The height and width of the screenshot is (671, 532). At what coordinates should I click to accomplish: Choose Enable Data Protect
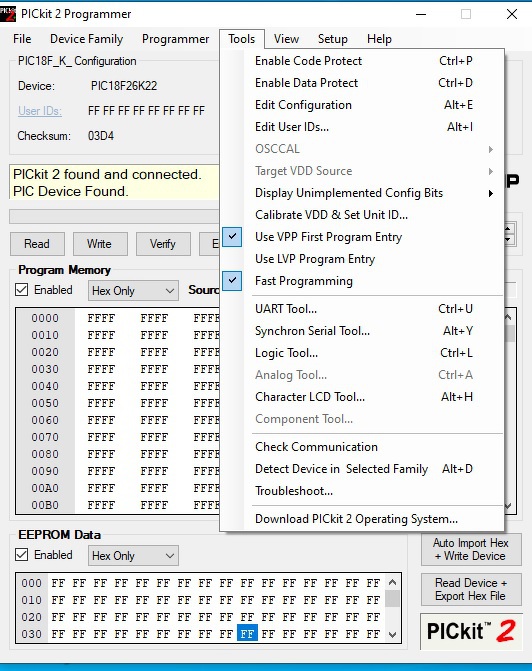[x=362, y=83]
